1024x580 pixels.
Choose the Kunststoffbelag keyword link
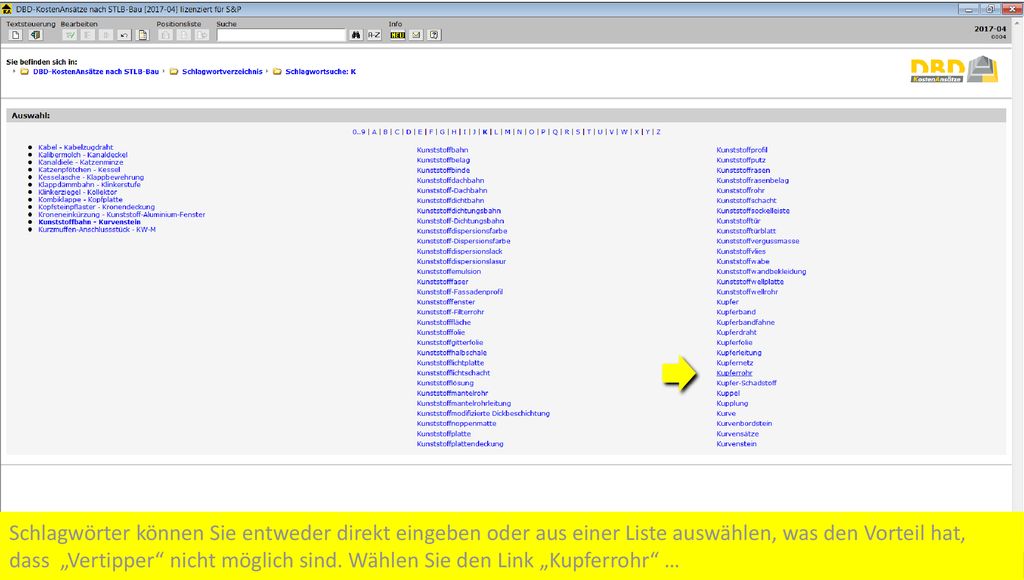[x=443, y=160]
